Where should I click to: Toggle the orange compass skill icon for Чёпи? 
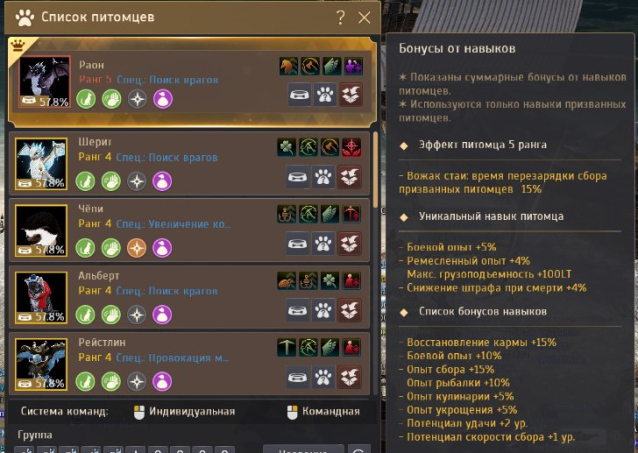pos(137,248)
